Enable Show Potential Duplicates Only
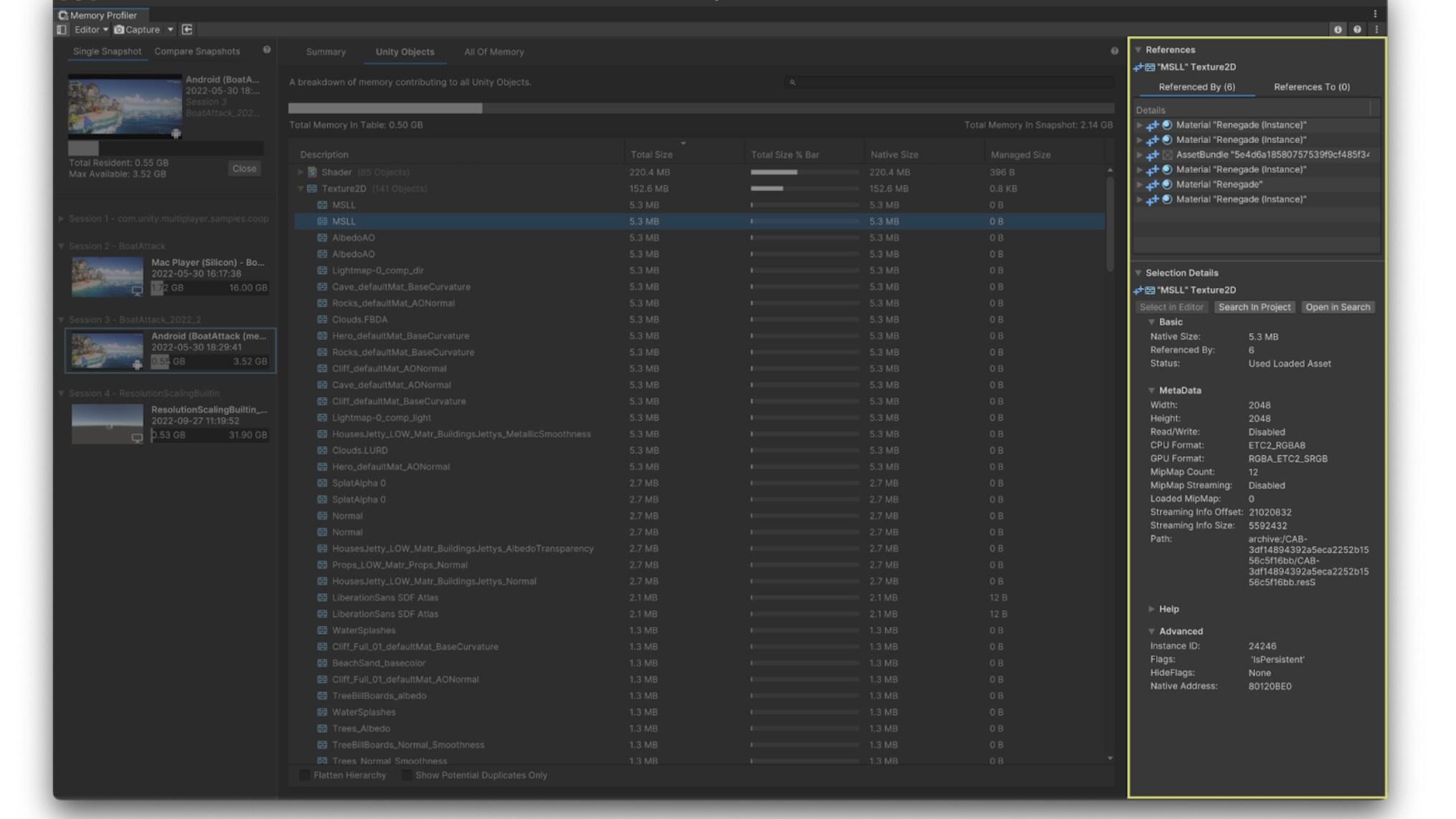This screenshot has width=1456, height=819. pos(407,775)
